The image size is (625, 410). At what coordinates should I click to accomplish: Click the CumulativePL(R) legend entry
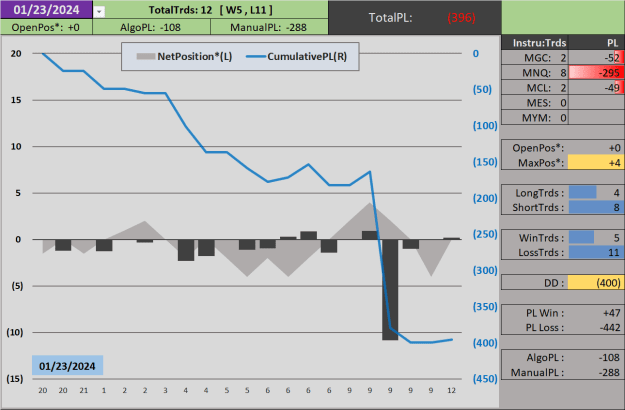[297, 57]
